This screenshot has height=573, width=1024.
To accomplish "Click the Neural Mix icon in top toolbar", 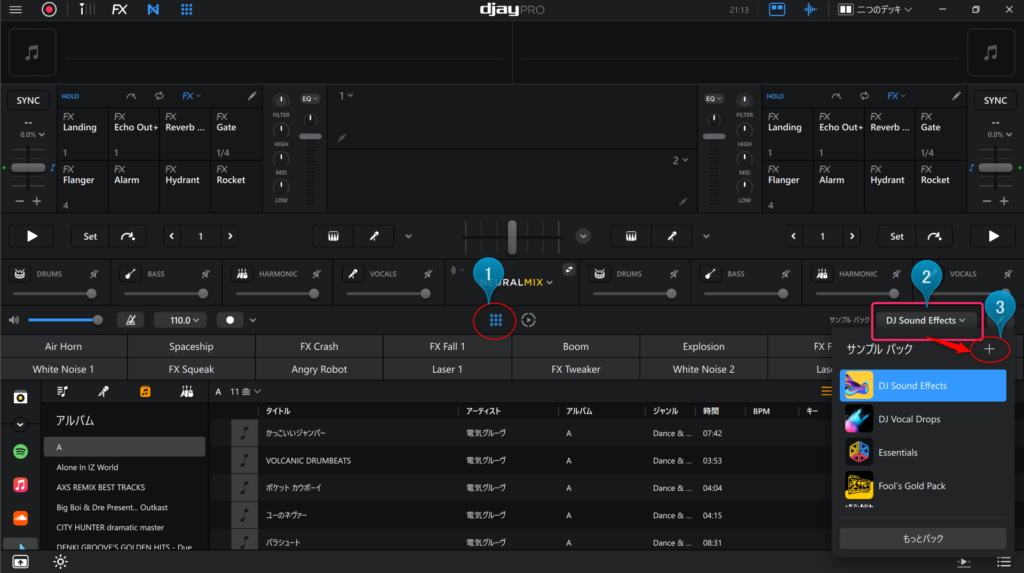I will [152, 10].
